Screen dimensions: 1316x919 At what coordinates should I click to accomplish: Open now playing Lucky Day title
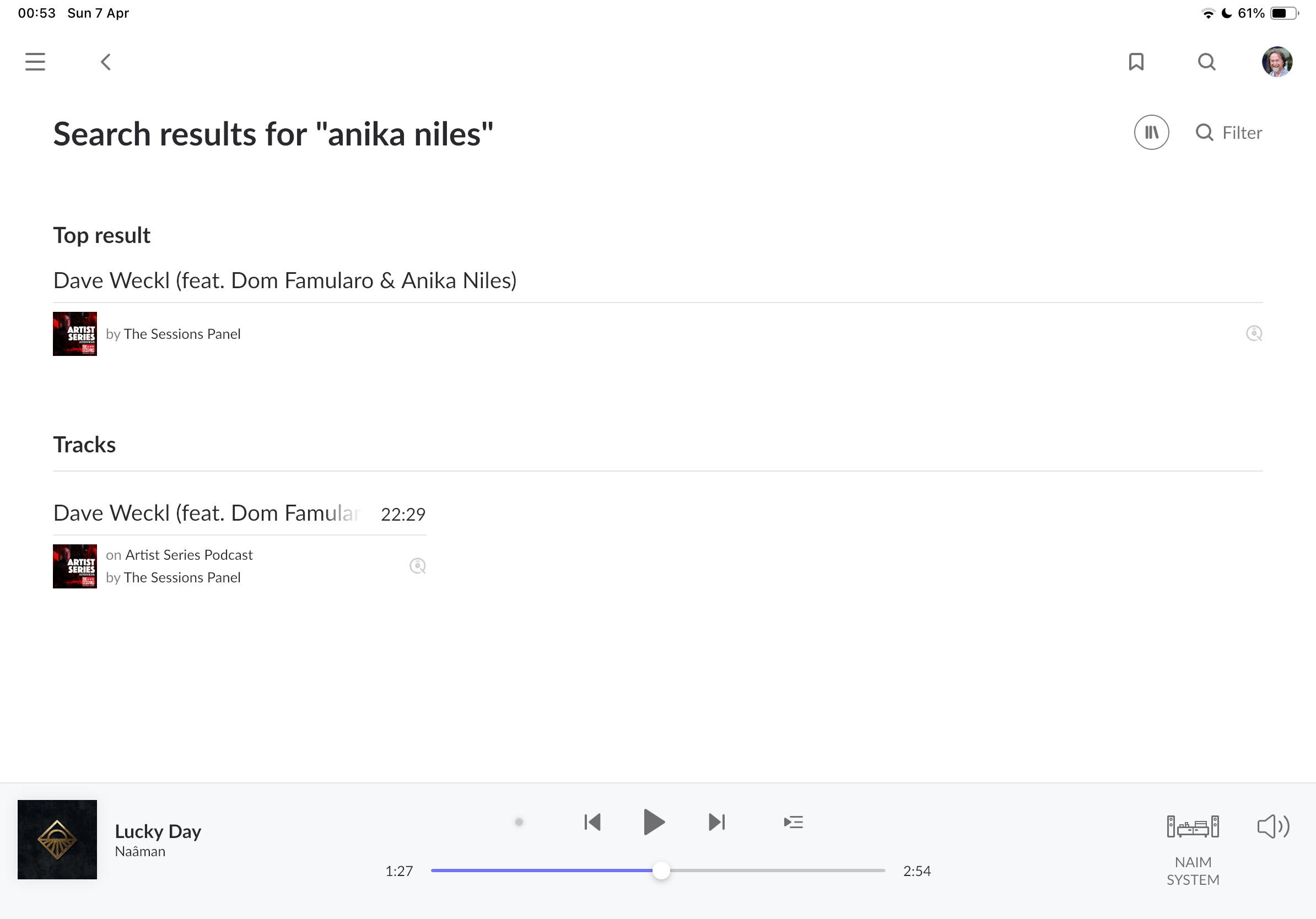(x=158, y=831)
